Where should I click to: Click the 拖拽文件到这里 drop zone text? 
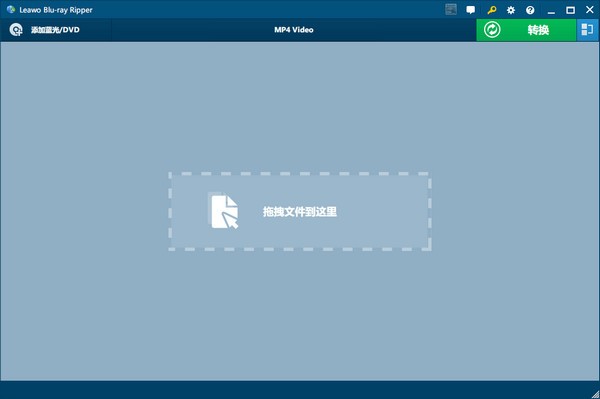[300, 212]
